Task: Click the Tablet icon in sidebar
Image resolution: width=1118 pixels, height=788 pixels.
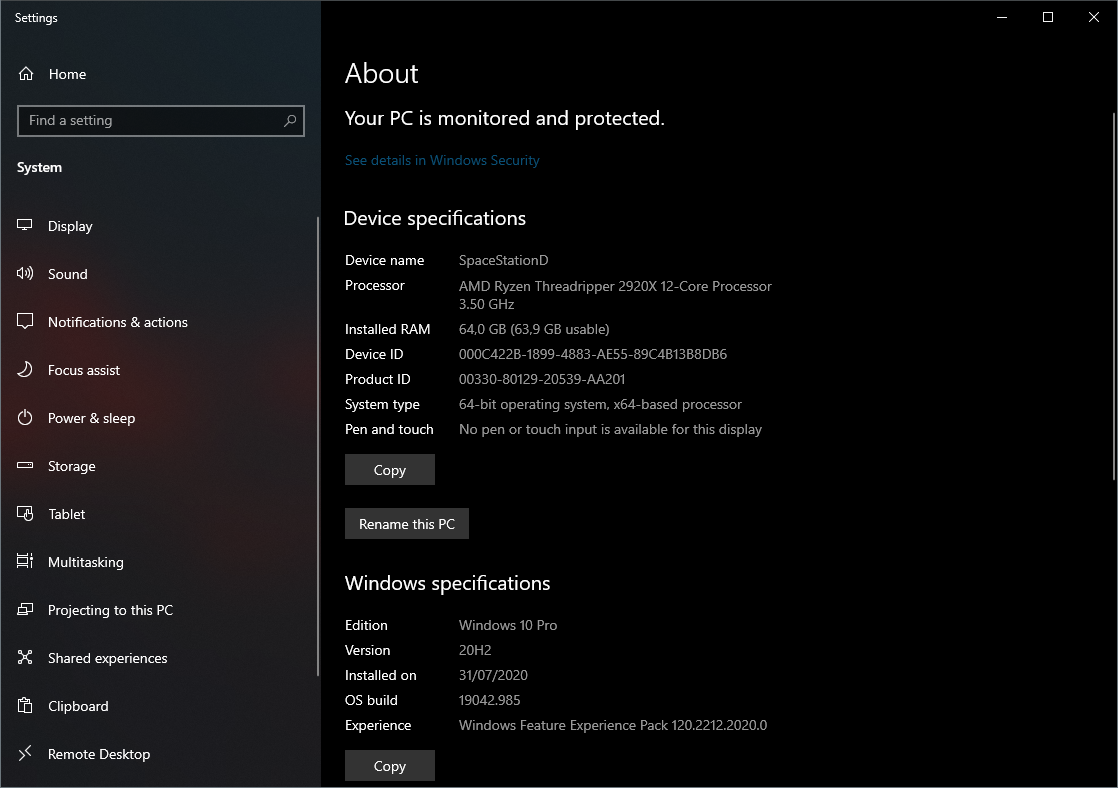Action: coord(26,514)
